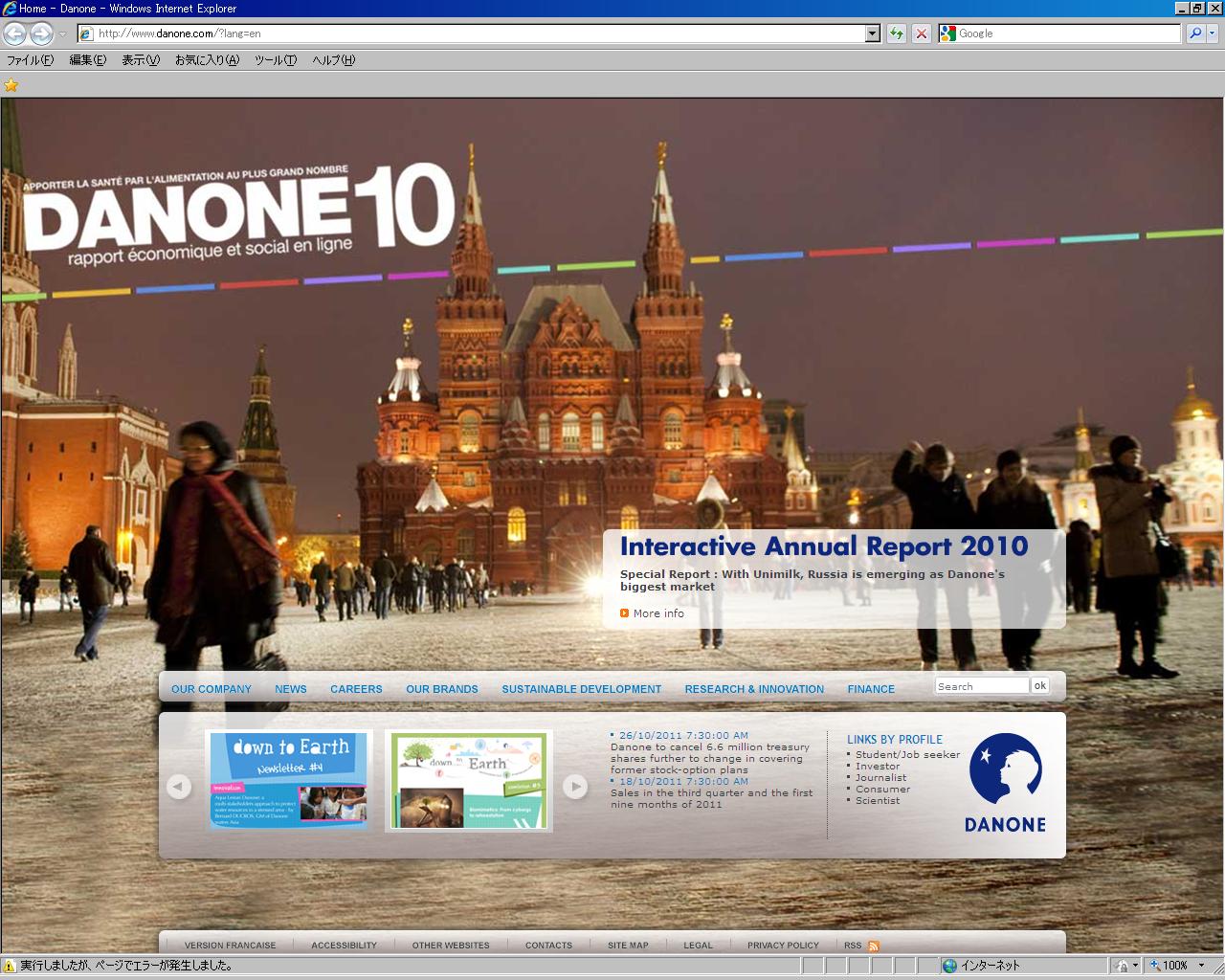Open the CAREERS navigation item
This screenshot has height=980, width=1225.
point(356,689)
